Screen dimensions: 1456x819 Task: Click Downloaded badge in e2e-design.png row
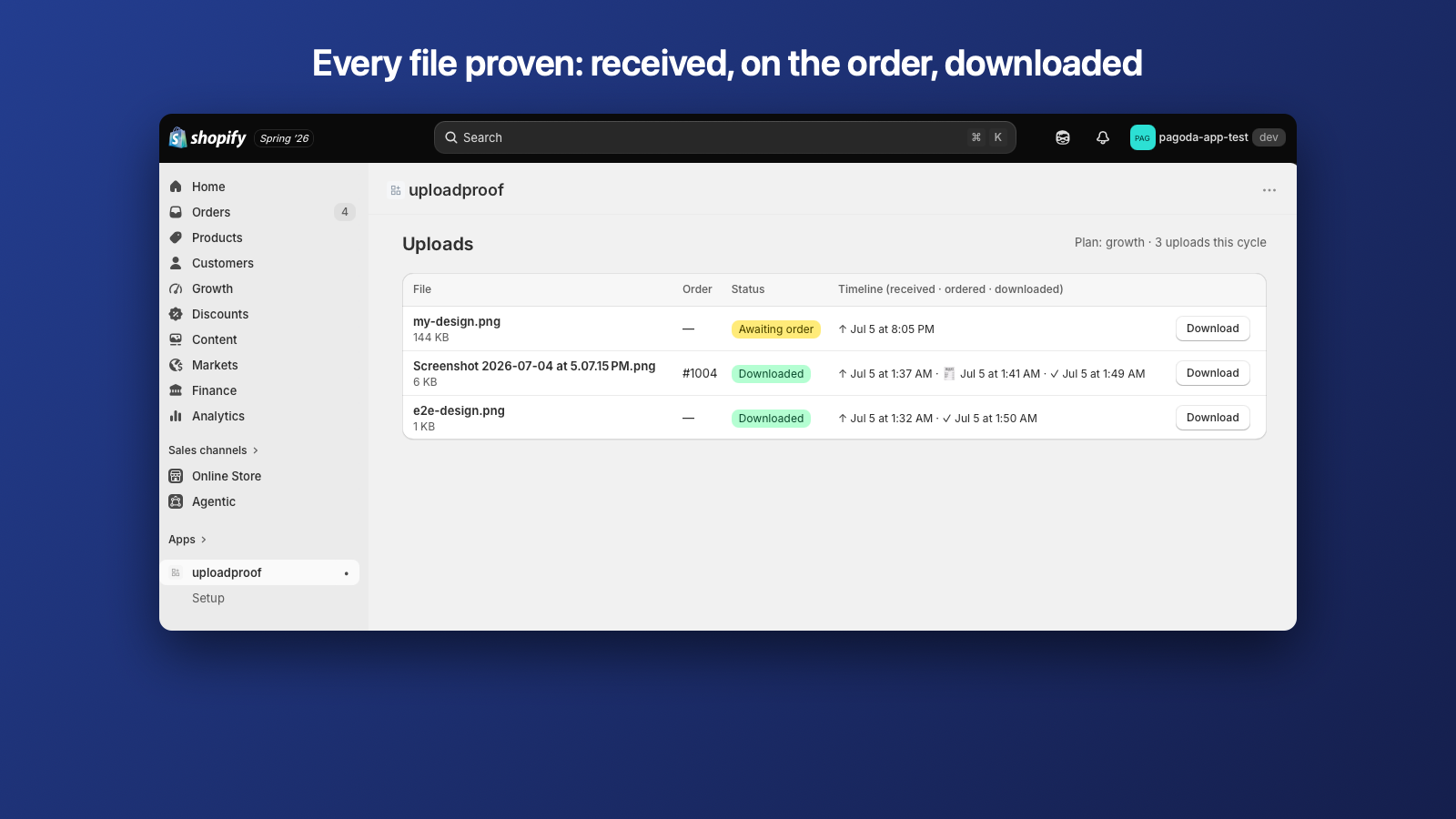click(771, 419)
